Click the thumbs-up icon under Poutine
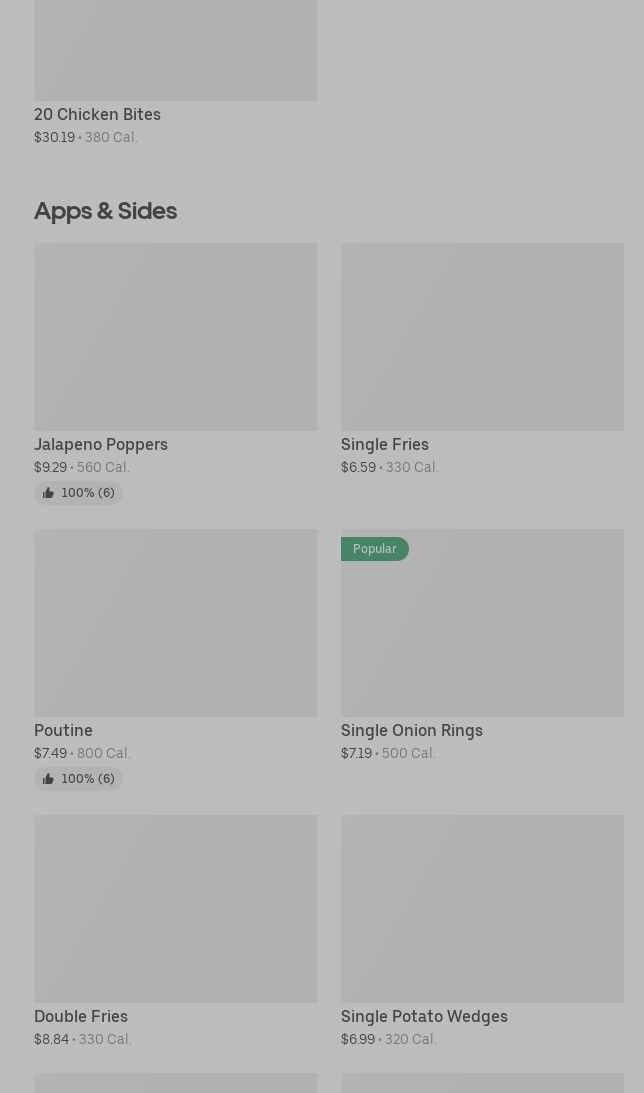 pyautogui.click(x=48, y=779)
